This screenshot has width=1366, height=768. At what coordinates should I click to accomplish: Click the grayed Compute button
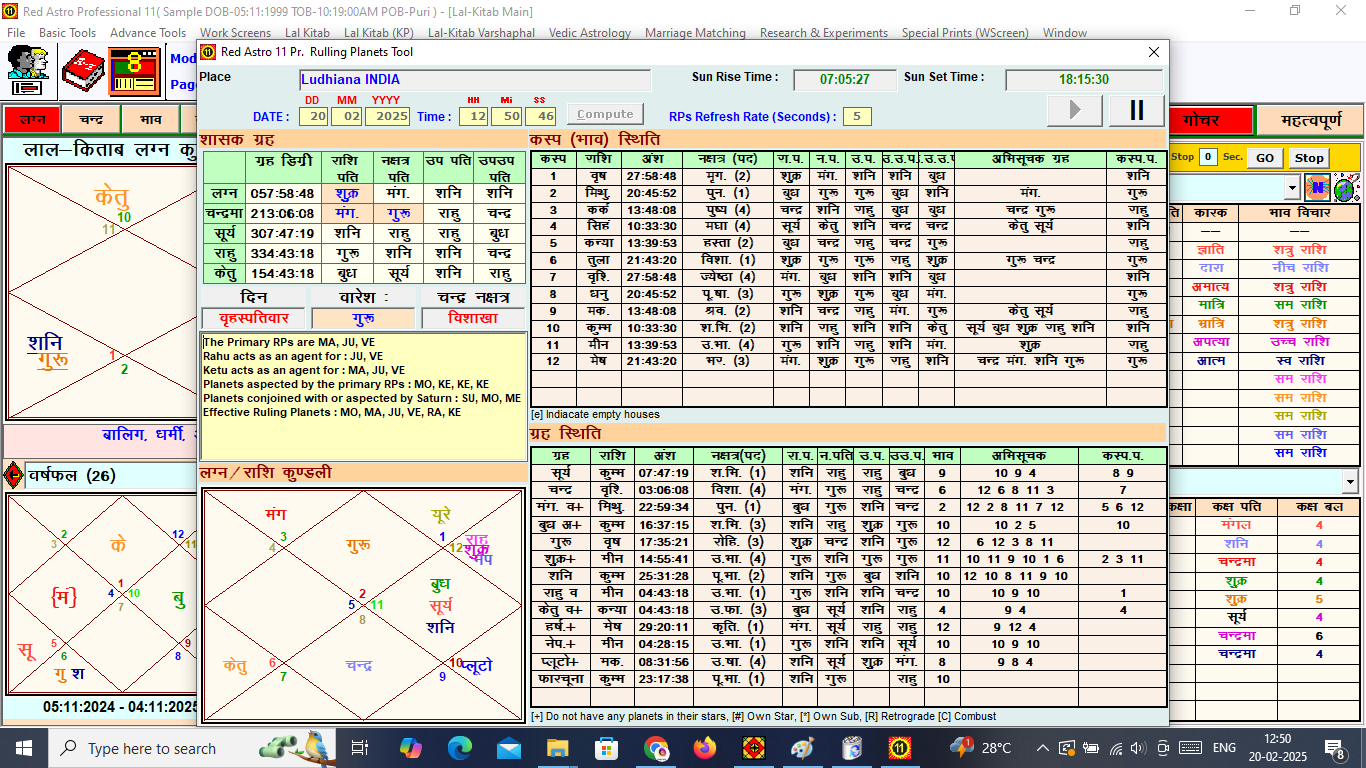tap(605, 115)
